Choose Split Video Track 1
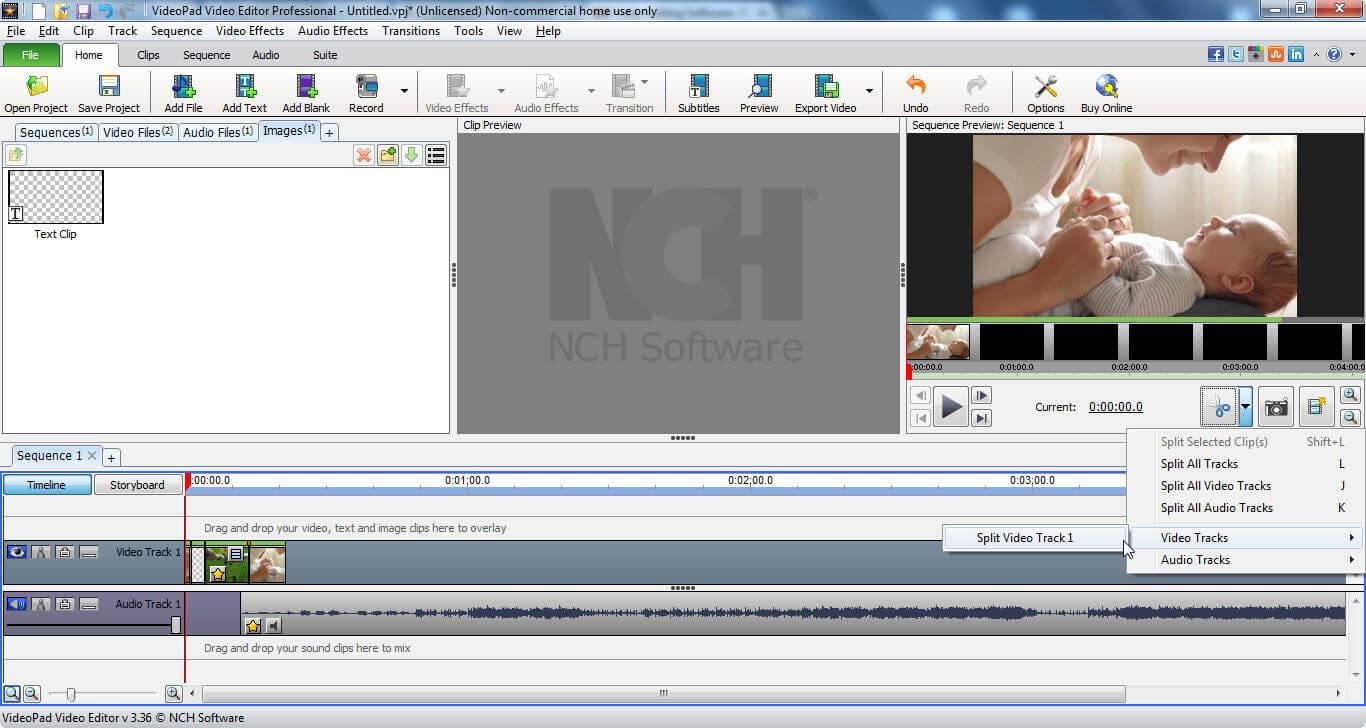1366x728 pixels. point(1036,538)
